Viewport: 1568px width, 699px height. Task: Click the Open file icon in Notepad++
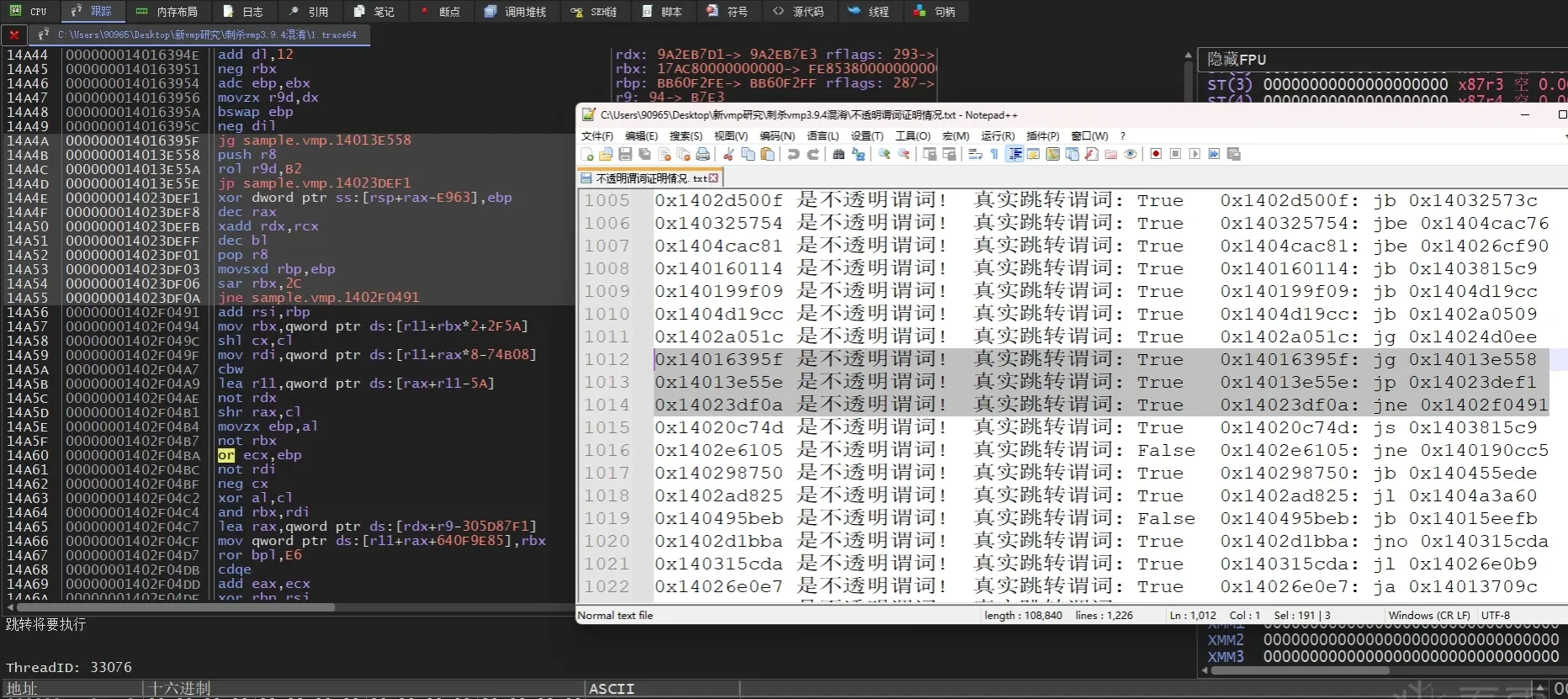pyautogui.click(x=606, y=154)
